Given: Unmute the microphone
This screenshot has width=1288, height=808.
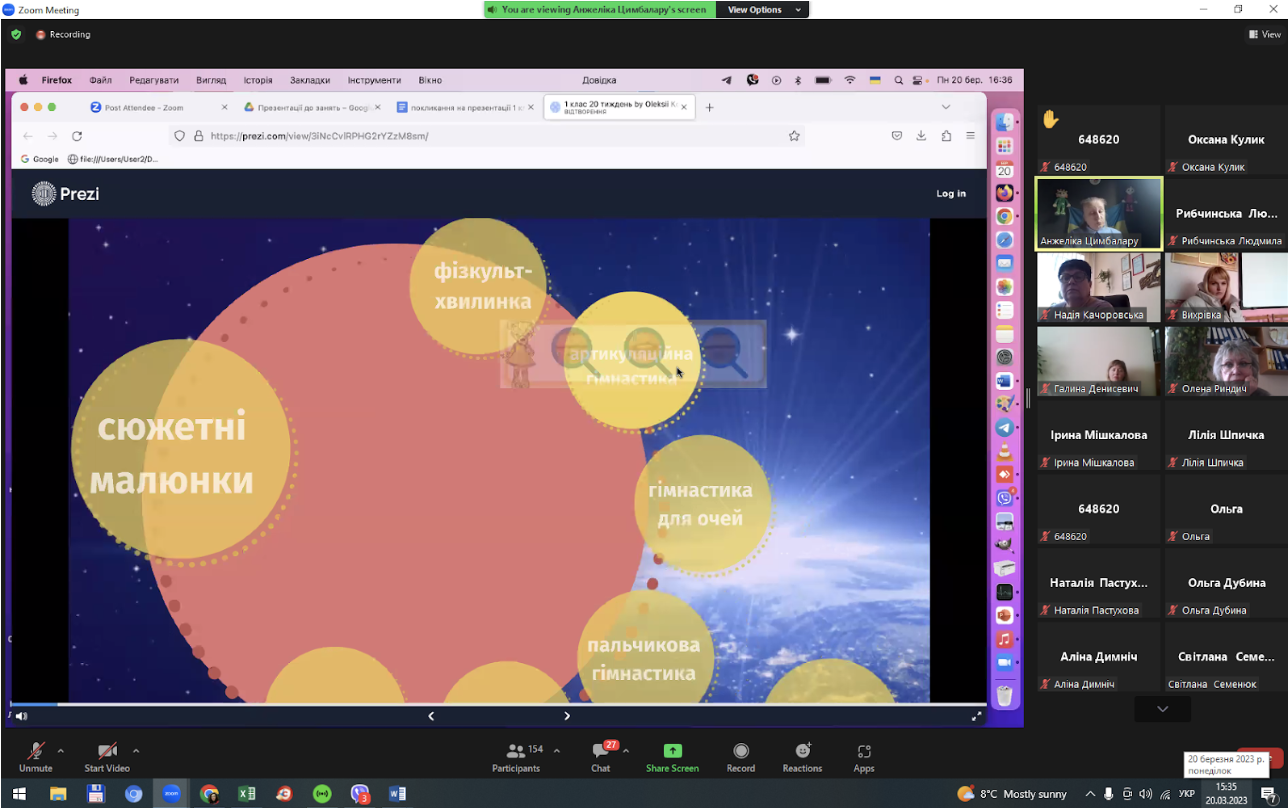Looking at the screenshot, I should pyautogui.click(x=35, y=757).
